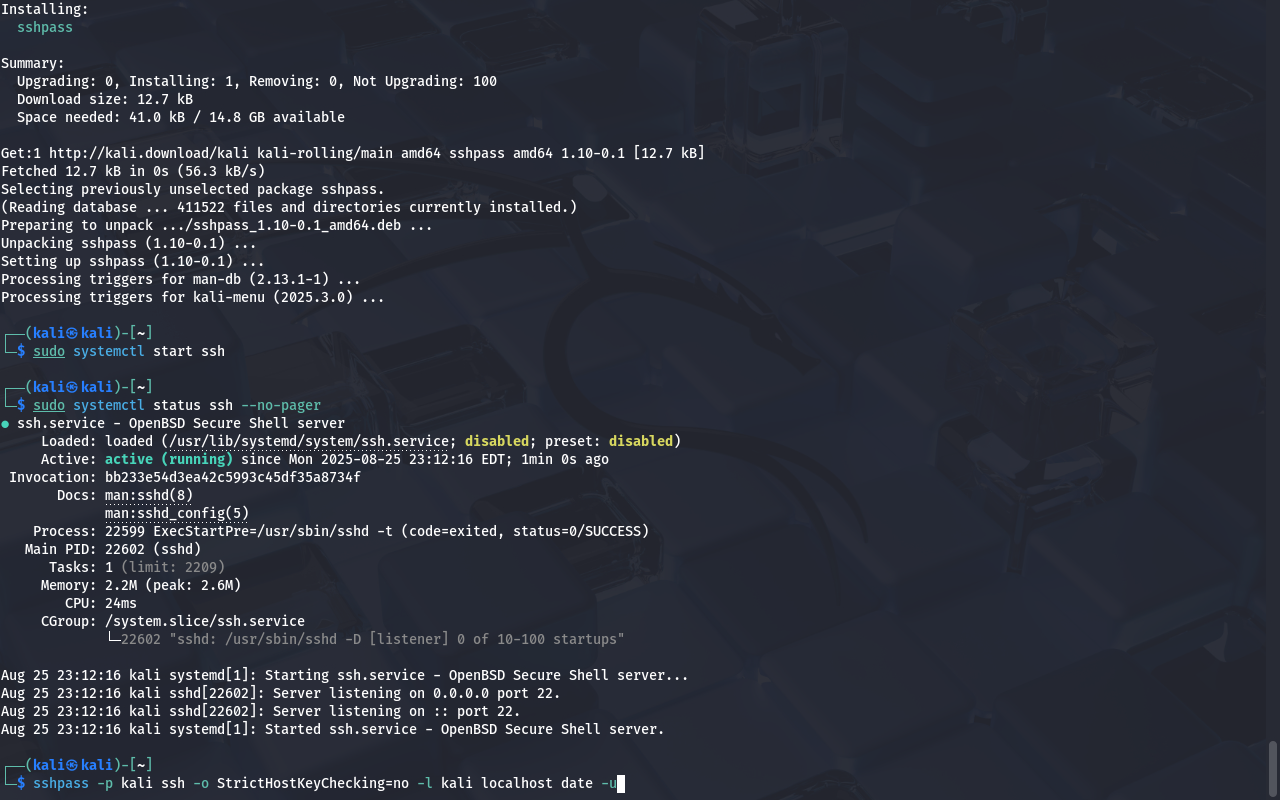This screenshot has height=800, width=1280.
Task: Click the 'active (running)' status text
Action: click(169, 459)
